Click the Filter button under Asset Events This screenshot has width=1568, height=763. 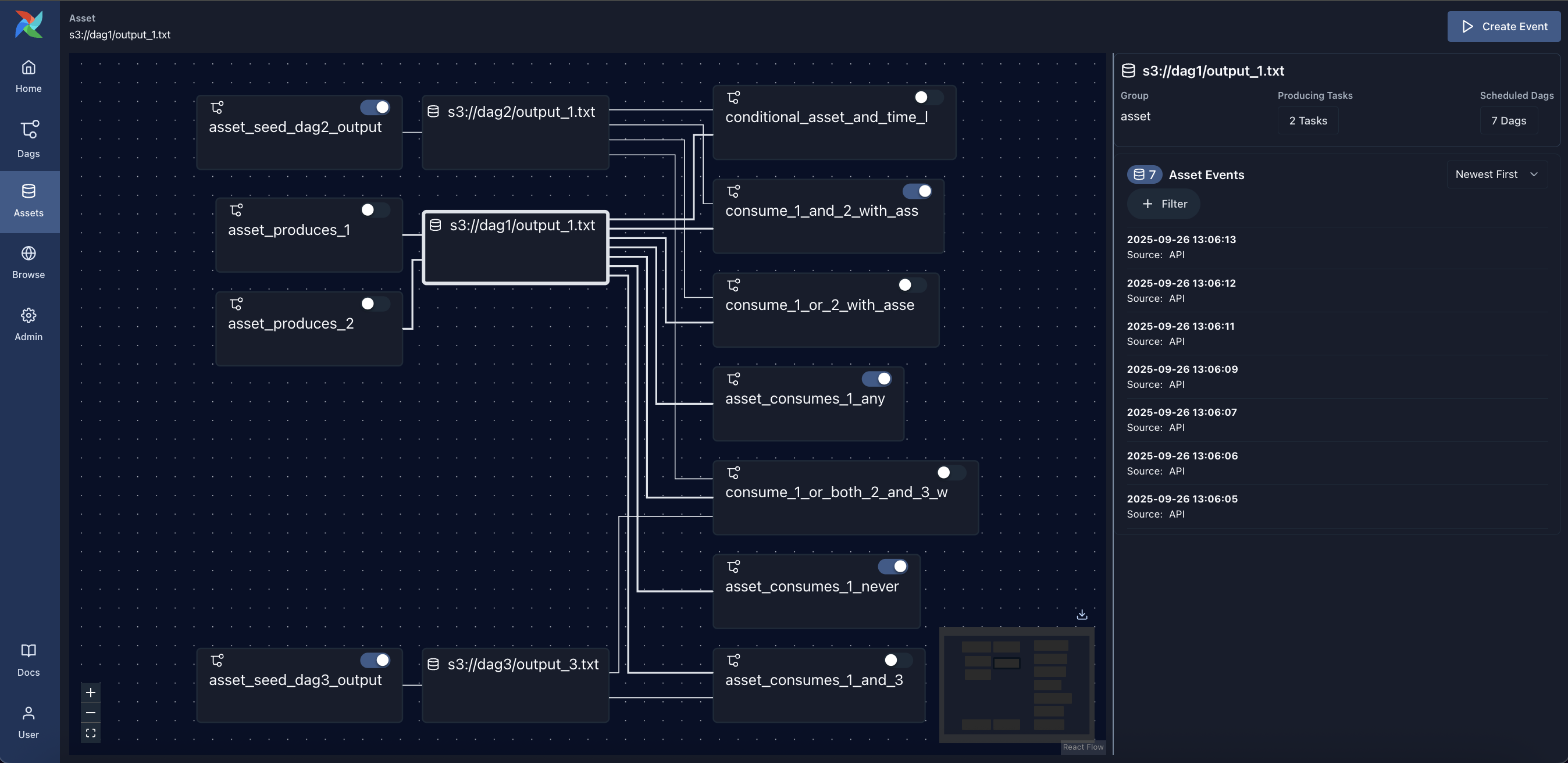[x=1164, y=204]
